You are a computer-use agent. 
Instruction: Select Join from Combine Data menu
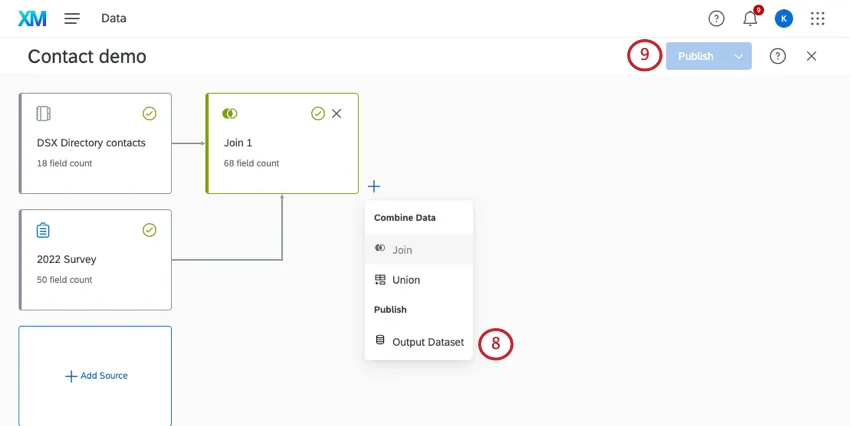coord(401,249)
